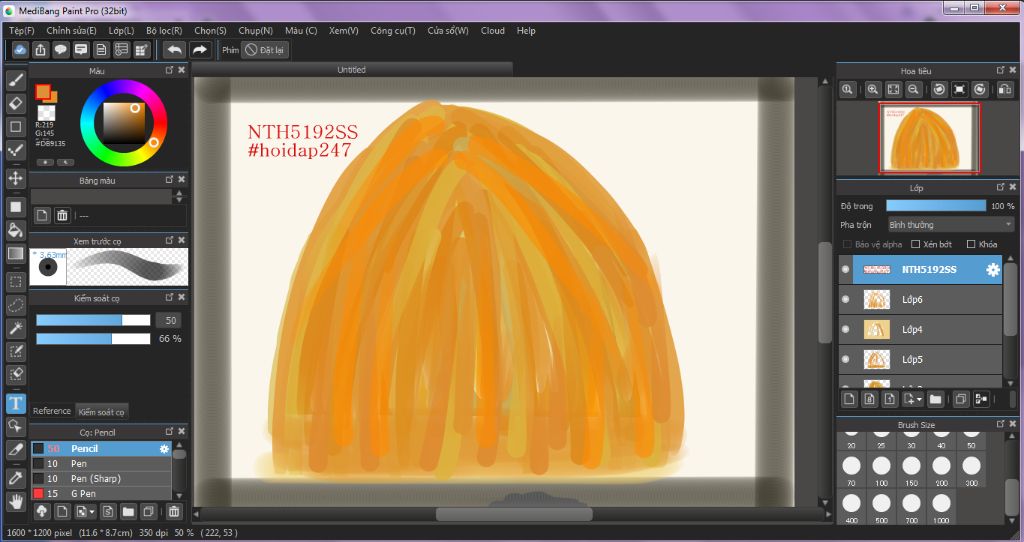Pop out the Hoa tiêu panel
The width and height of the screenshot is (1024, 542).
point(1000,70)
